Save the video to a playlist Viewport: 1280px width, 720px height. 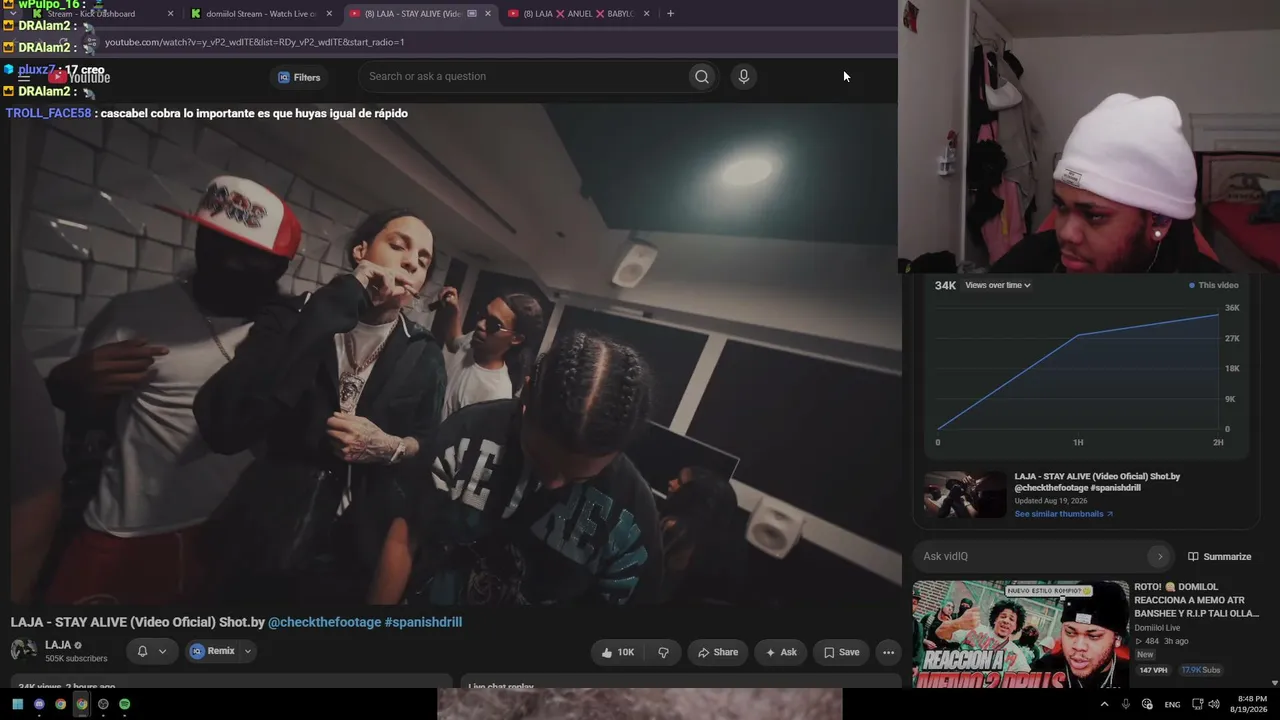[841, 652]
